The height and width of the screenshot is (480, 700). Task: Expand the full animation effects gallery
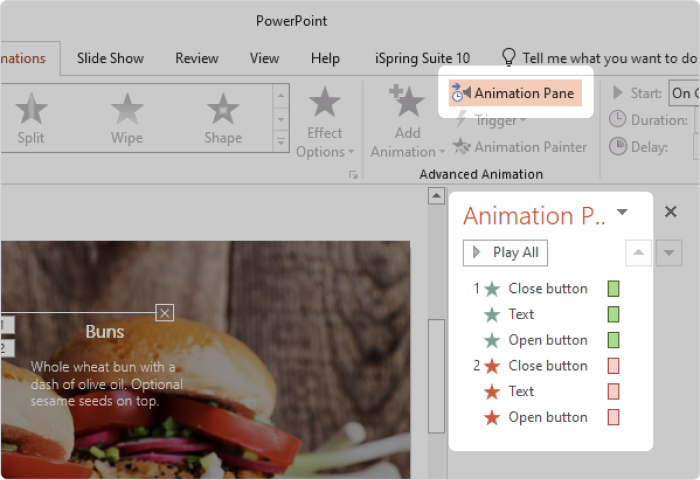[x=281, y=142]
